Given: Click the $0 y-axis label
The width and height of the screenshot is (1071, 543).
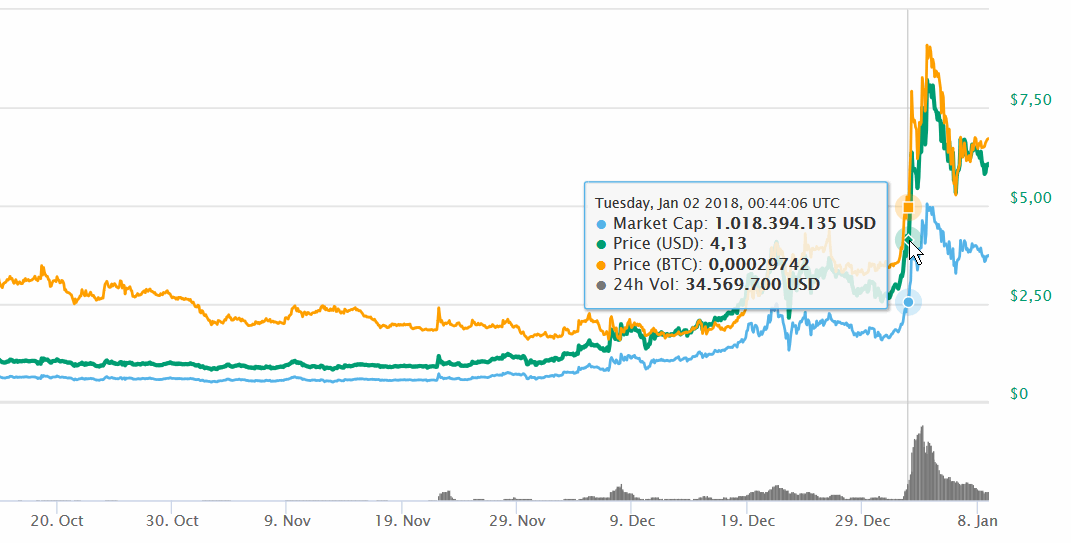Looking at the screenshot, I should [1018, 394].
